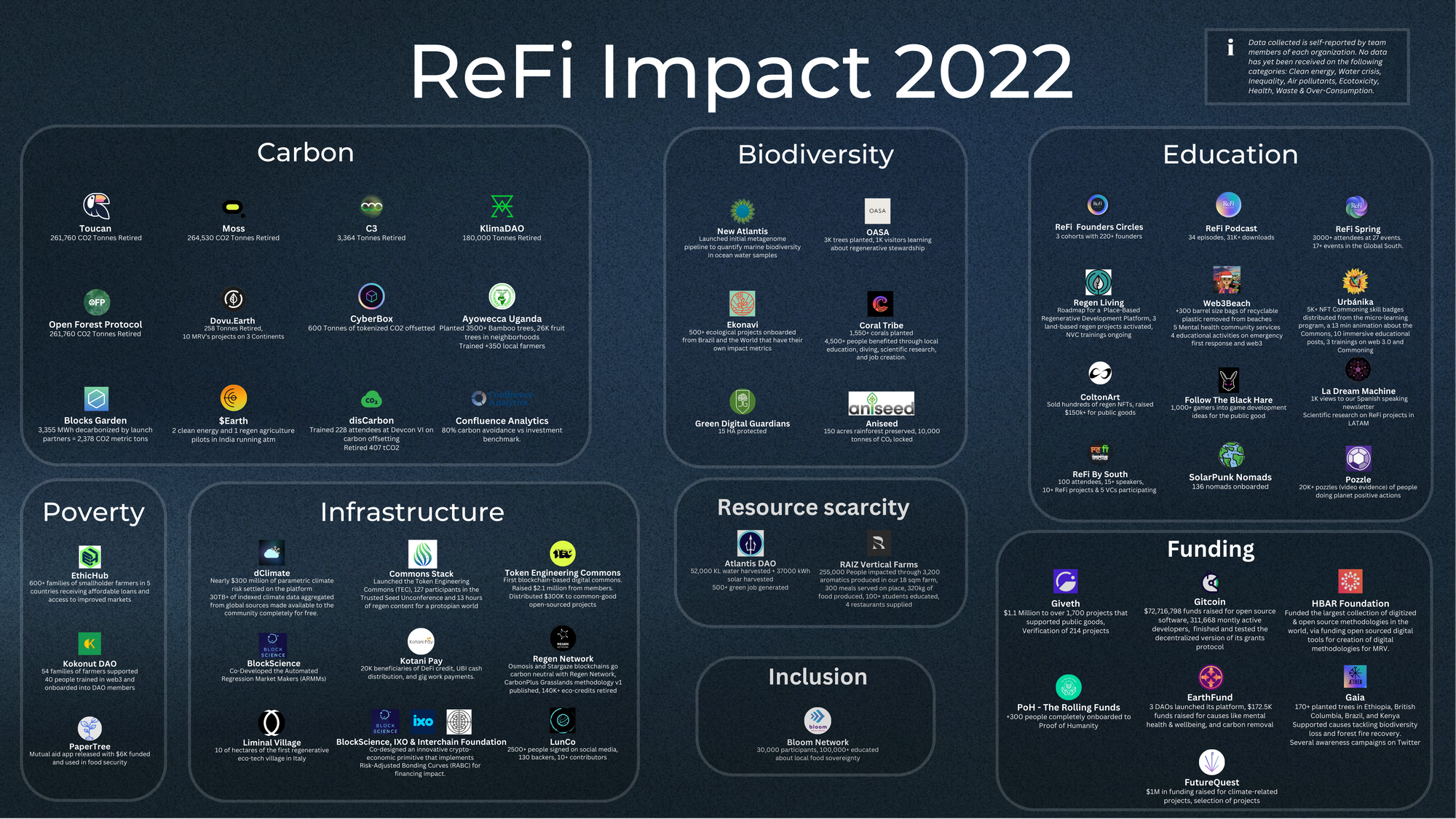Viewport: 1456px width, 819px height.
Task: Click the ReFi Impact 2022 title
Action: point(741,71)
